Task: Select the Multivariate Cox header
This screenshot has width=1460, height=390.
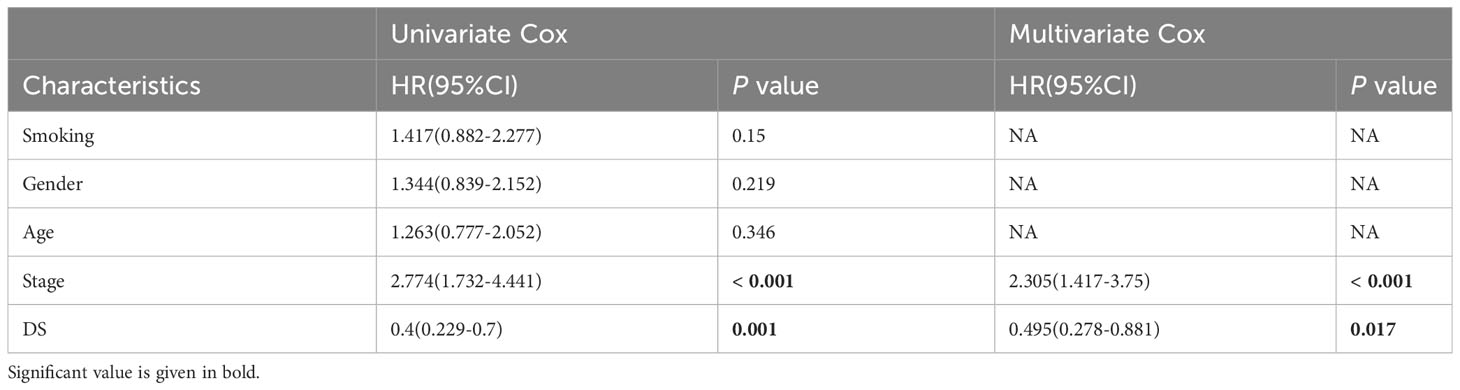Action: (1107, 34)
